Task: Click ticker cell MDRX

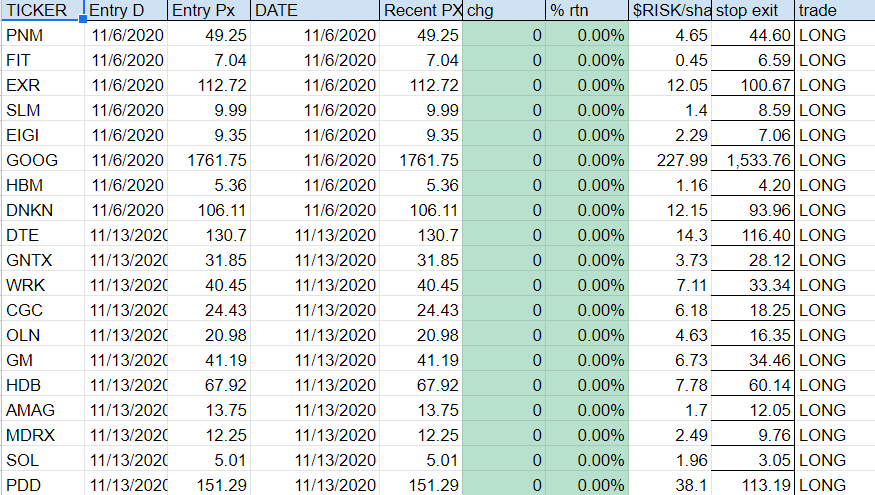Action: click(x=42, y=435)
